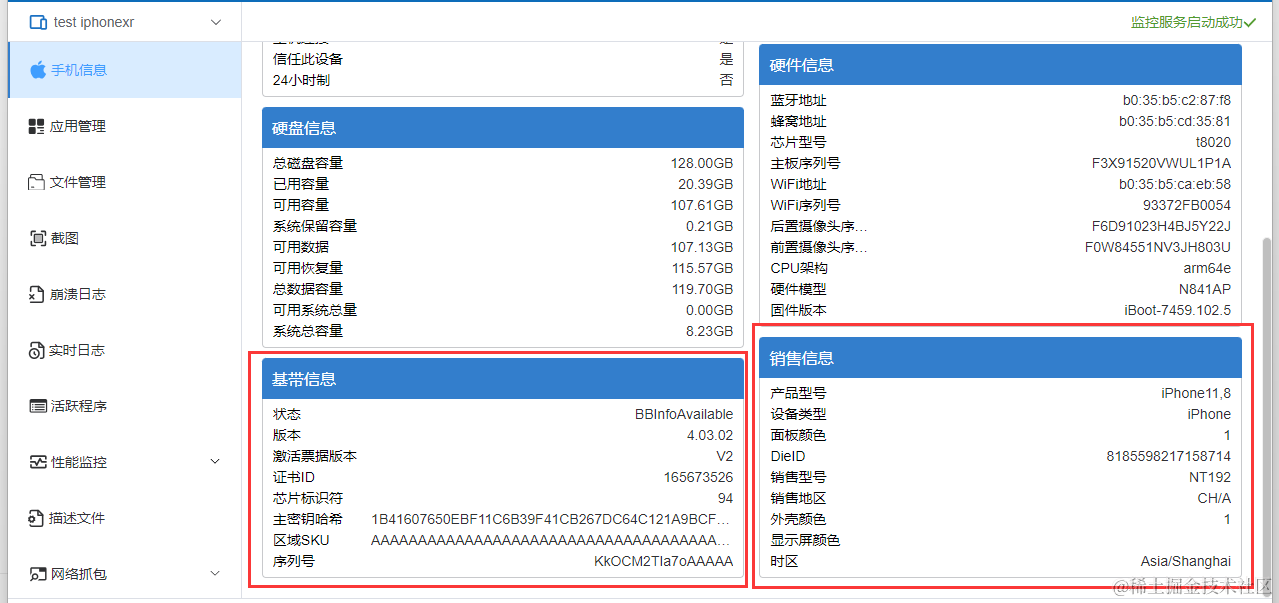The image size is (1279, 603).
Task: Go to 应用管理 in the sidebar
Action: pos(125,126)
